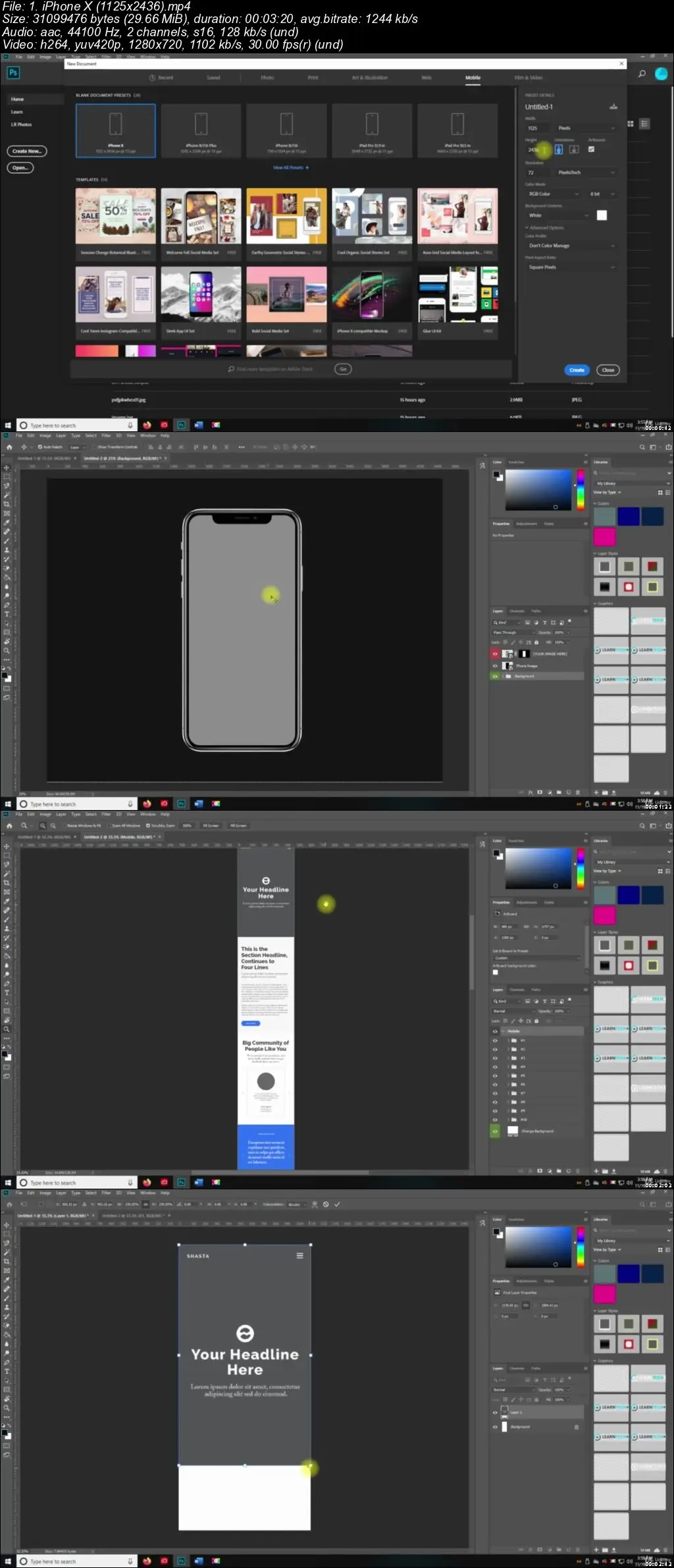Click the Photoshop taskbar icon below New Document dialog
This screenshot has height=1568, width=674.
click(181, 425)
